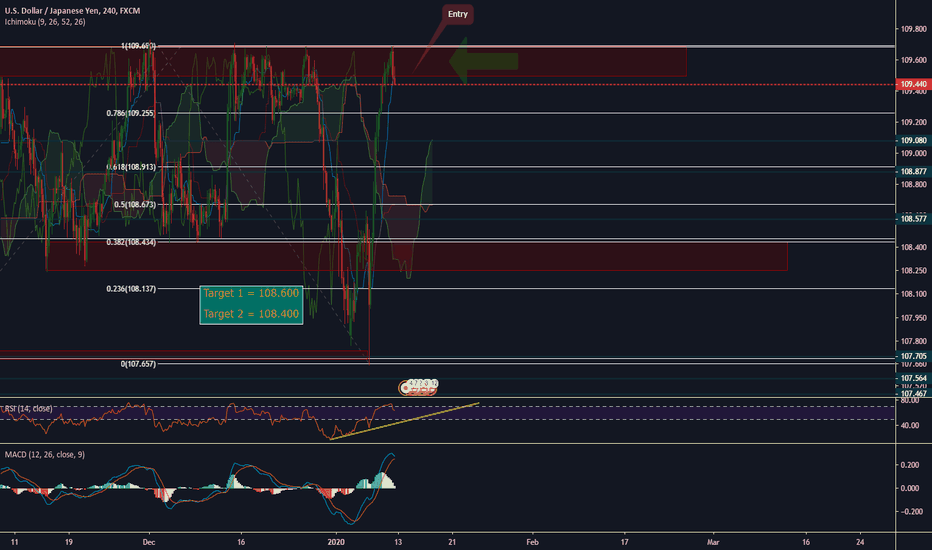Viewport: 932px width, 550px height.
Task: Click the 109.080 price label on axis
Action: click(x=911, y=141)
